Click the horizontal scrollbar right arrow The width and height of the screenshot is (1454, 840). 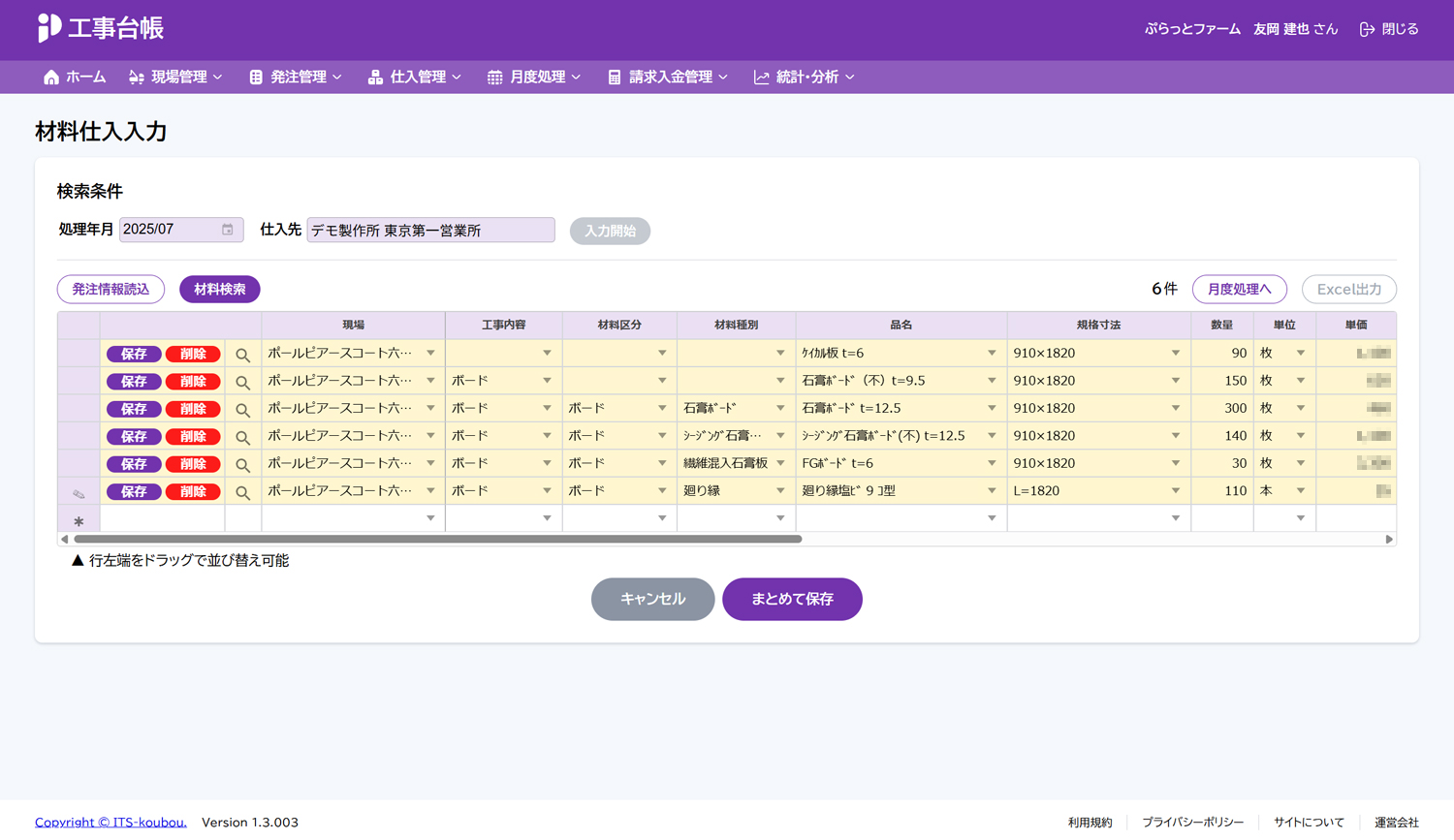coord(1388,539)
